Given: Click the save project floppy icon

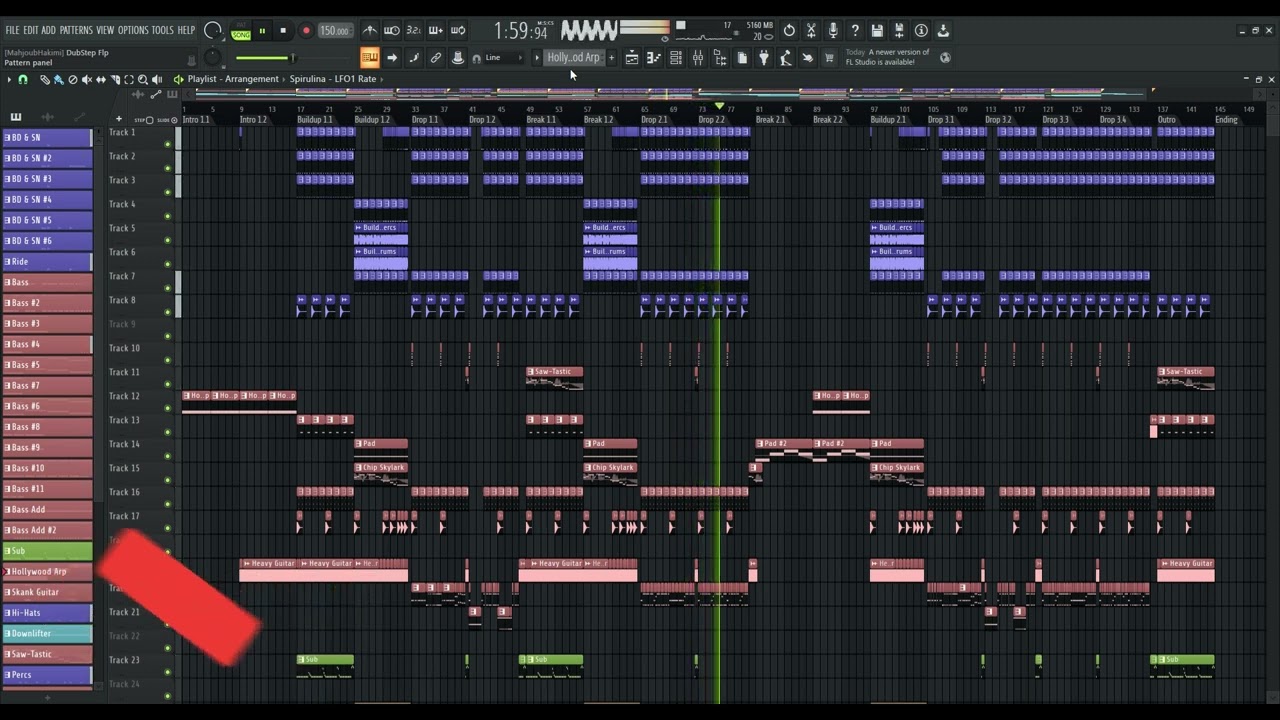Looking at the screenshot, I should pyautogui.click(x=877, y=31).
